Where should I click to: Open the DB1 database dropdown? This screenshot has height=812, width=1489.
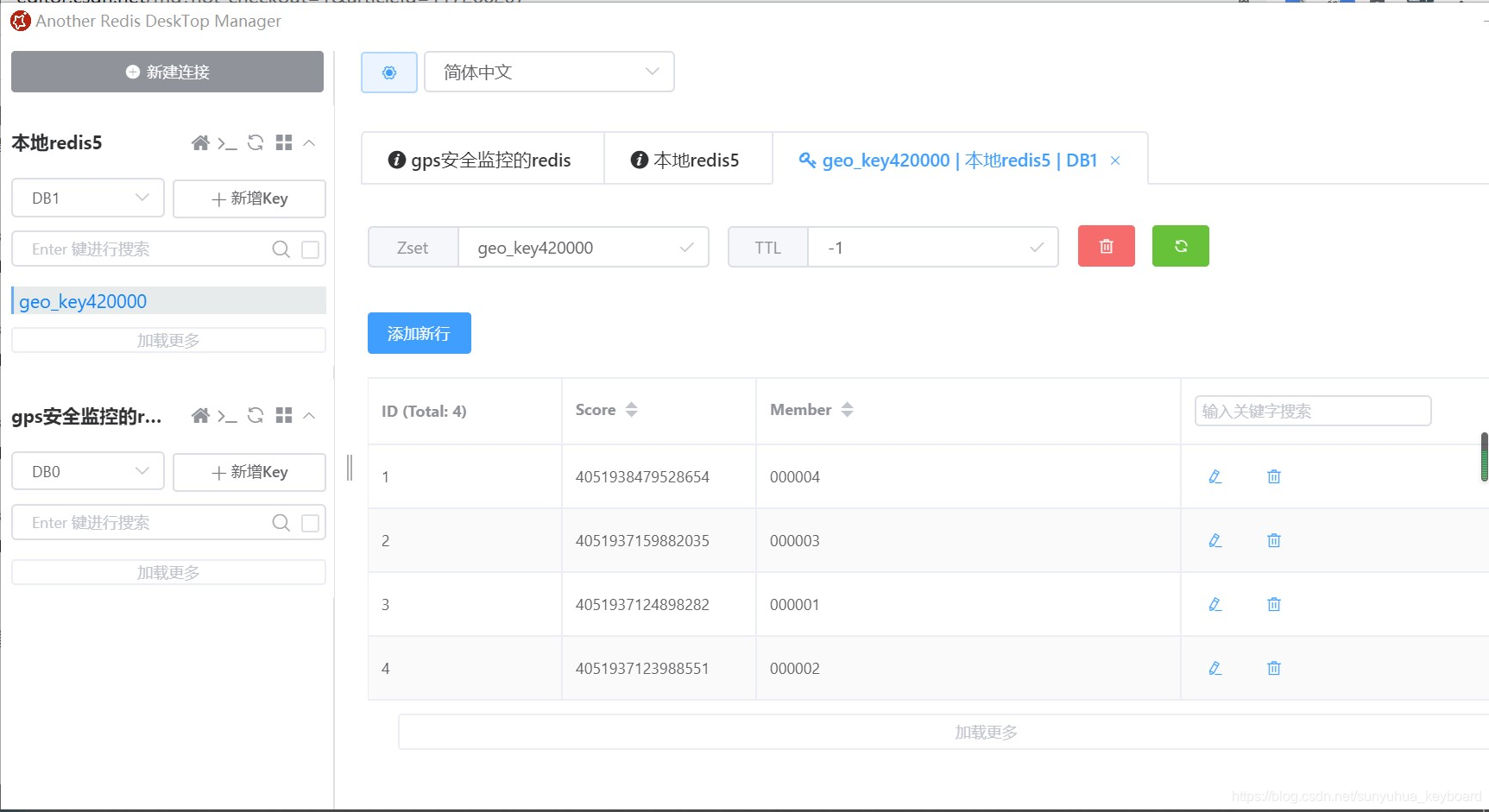click(88, 198)
